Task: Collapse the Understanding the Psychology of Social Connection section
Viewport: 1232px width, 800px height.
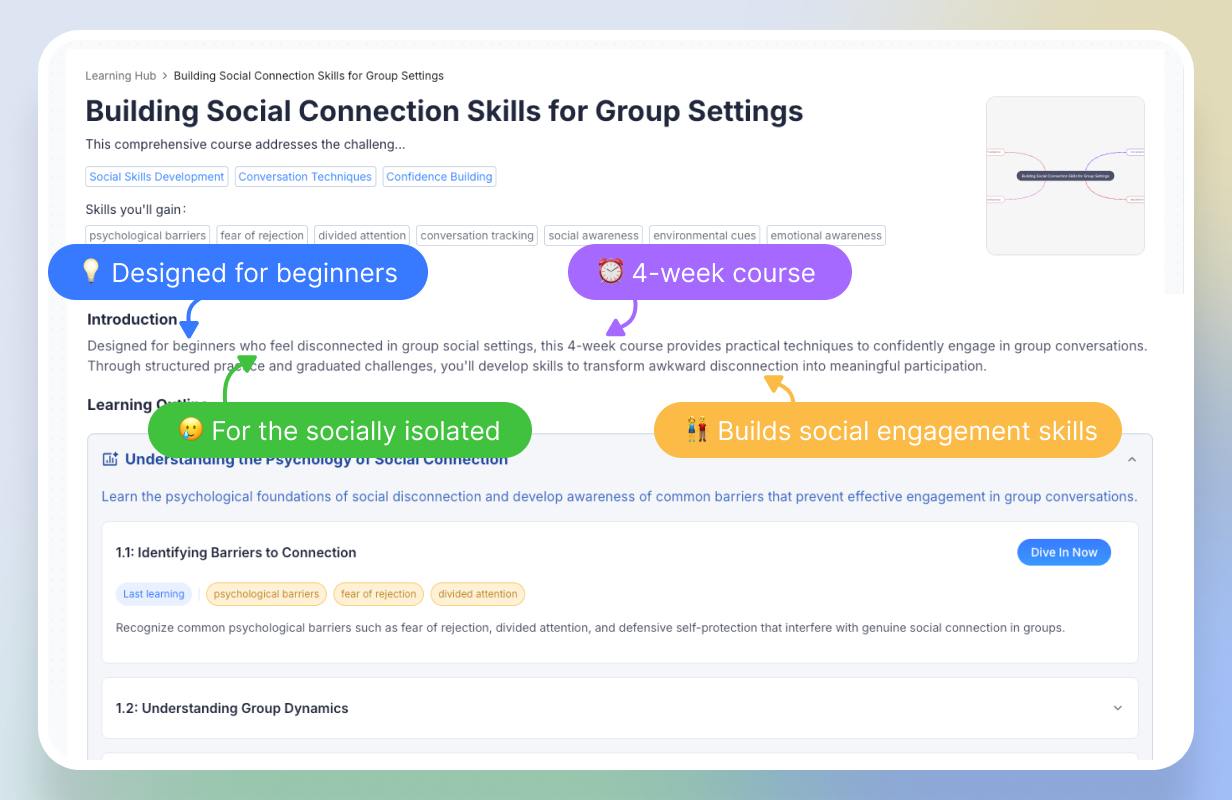Action: pyautogui.click(x=1131, y=458)
